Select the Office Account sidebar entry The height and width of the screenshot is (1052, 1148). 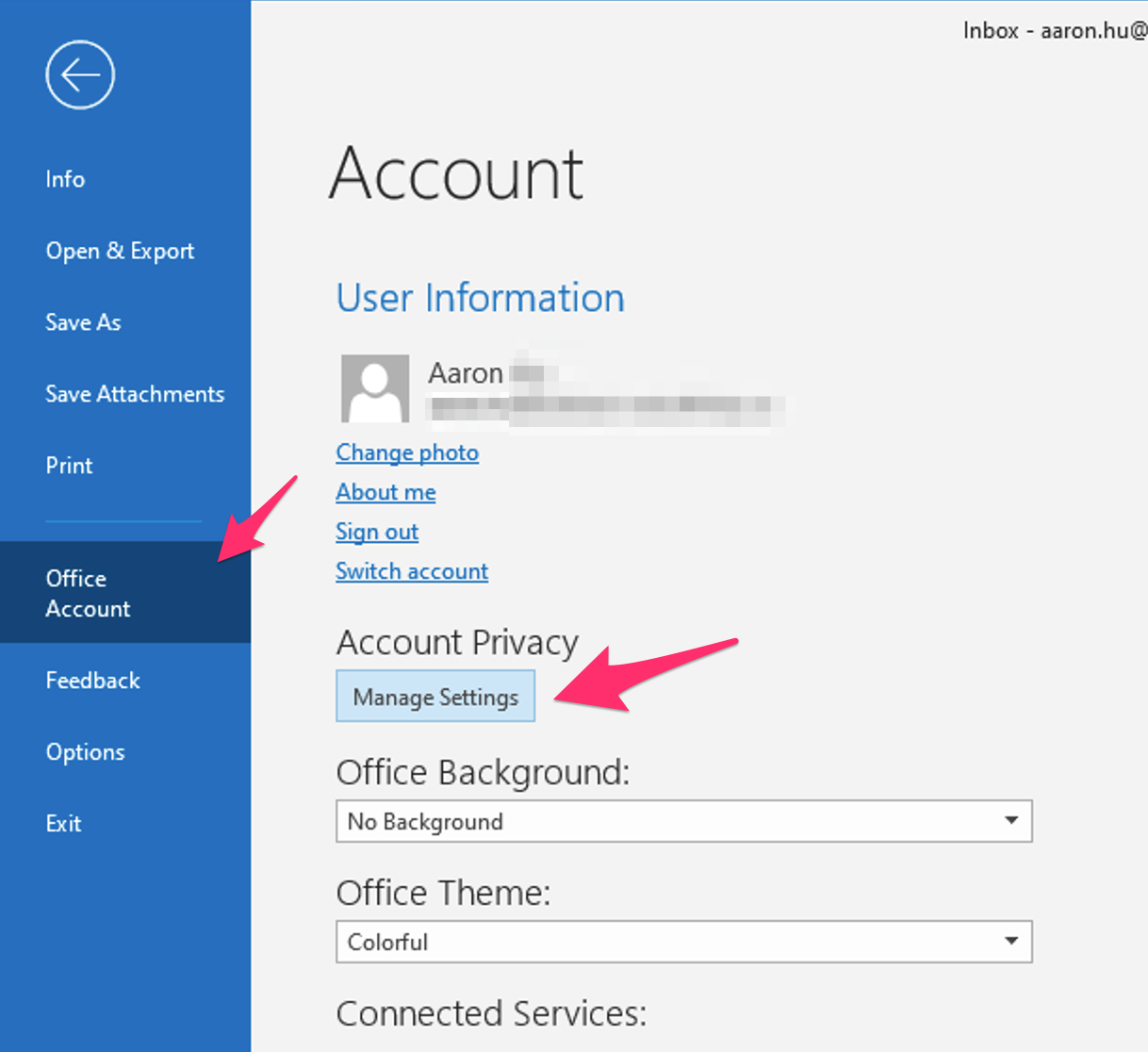click(88, 593)
